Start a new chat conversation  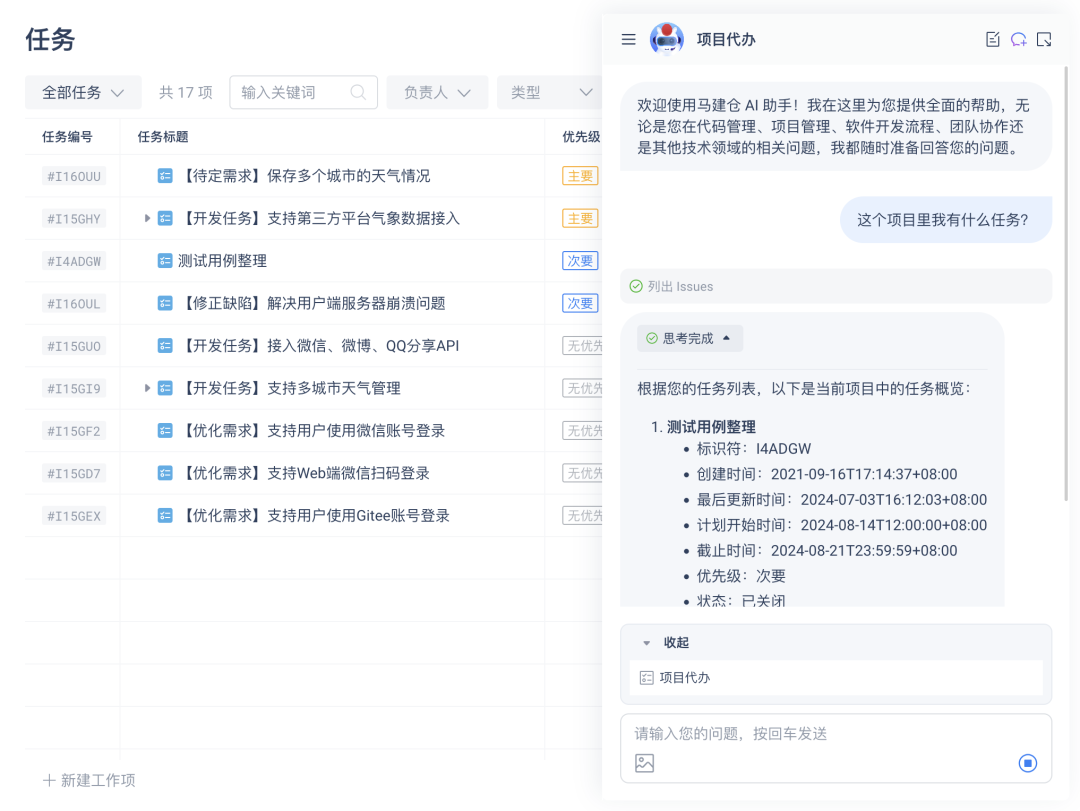coord(1018,40)
